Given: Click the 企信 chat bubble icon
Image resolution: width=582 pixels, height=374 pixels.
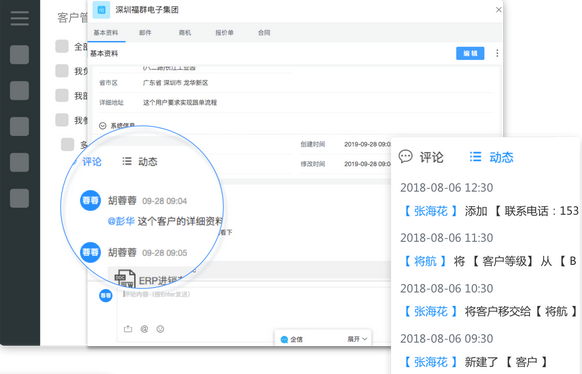Looking at the screenshot, I should [x=284, y=339].
